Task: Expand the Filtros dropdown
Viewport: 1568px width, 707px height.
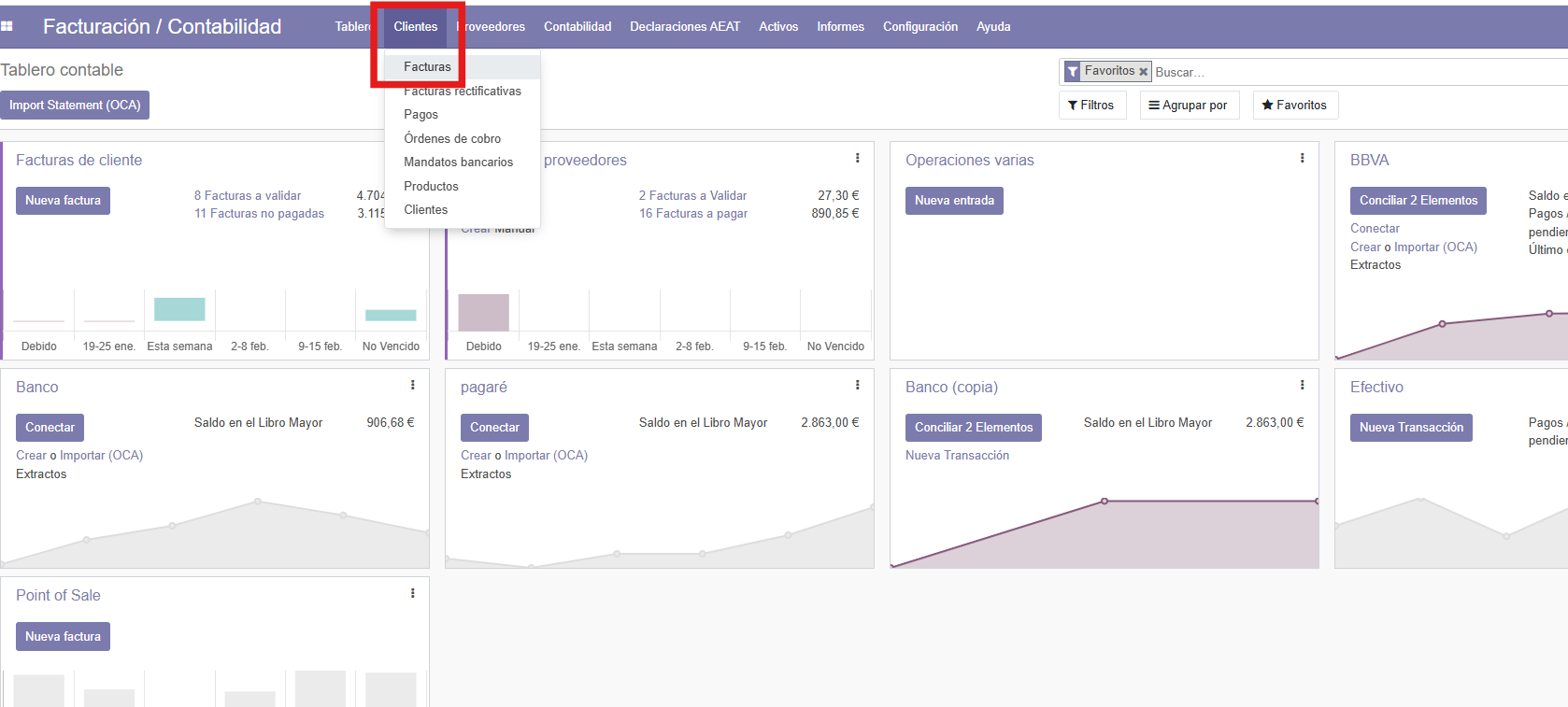Action: (x=1091, y=106)
